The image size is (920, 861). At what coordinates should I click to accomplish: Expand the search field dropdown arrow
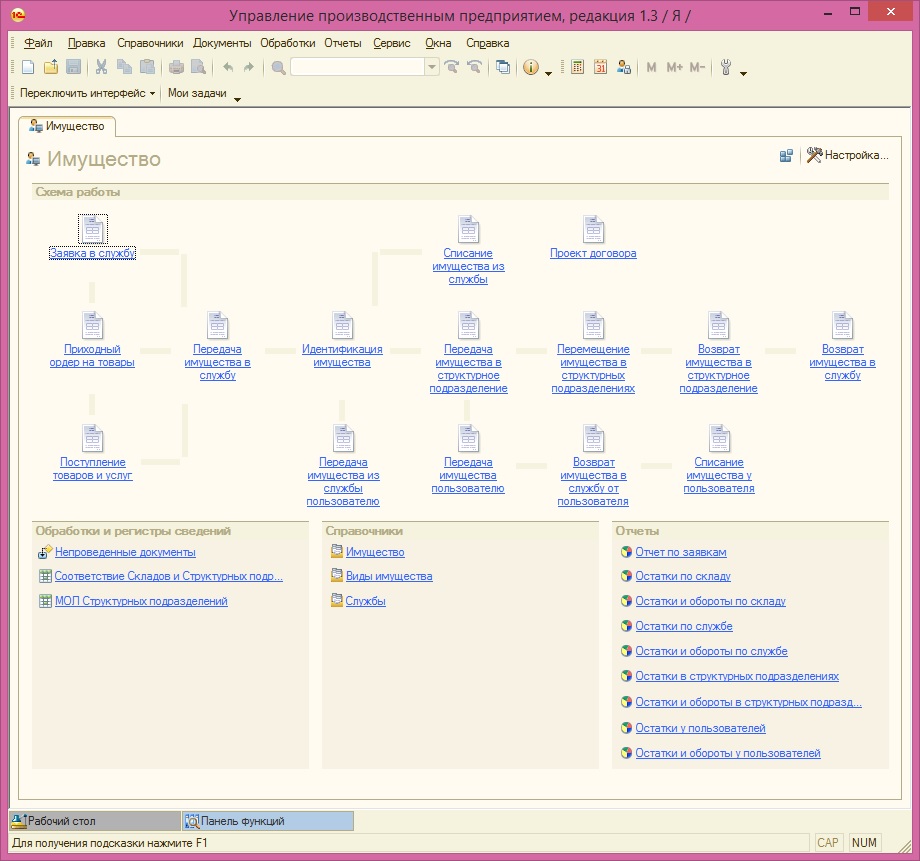pos(432,68)
